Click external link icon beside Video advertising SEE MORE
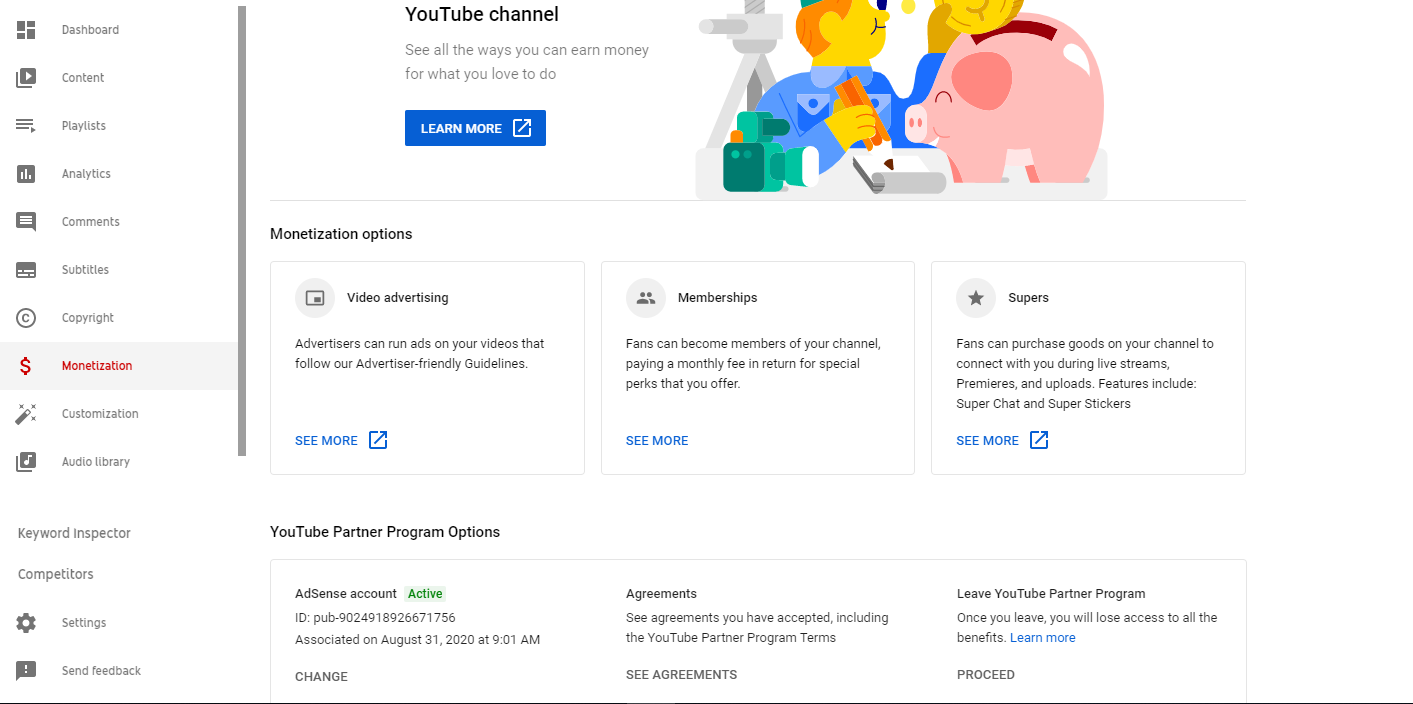1413x704 pixels. (378, 440)
